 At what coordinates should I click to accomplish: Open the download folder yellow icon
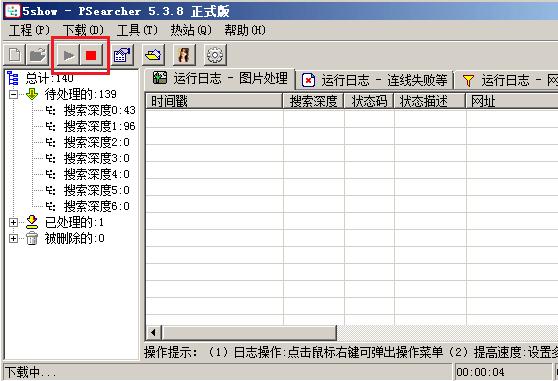[153, 55]
